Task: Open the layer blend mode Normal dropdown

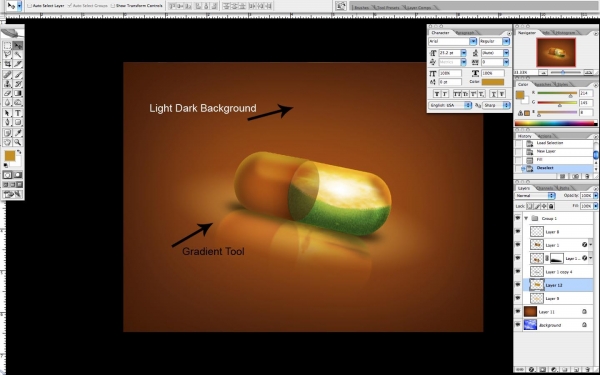Action: 535,196
